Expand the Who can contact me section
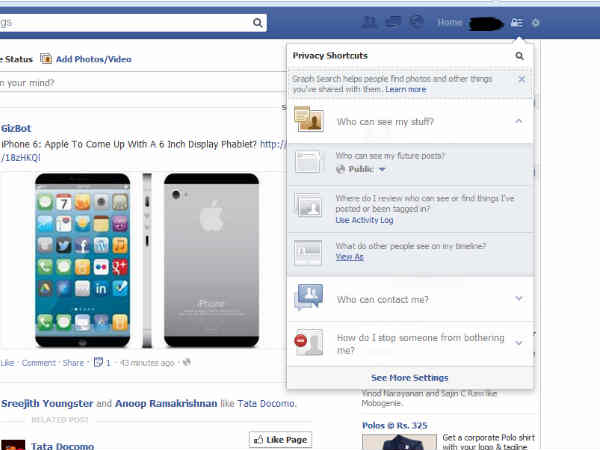 (x=518, y=298)
